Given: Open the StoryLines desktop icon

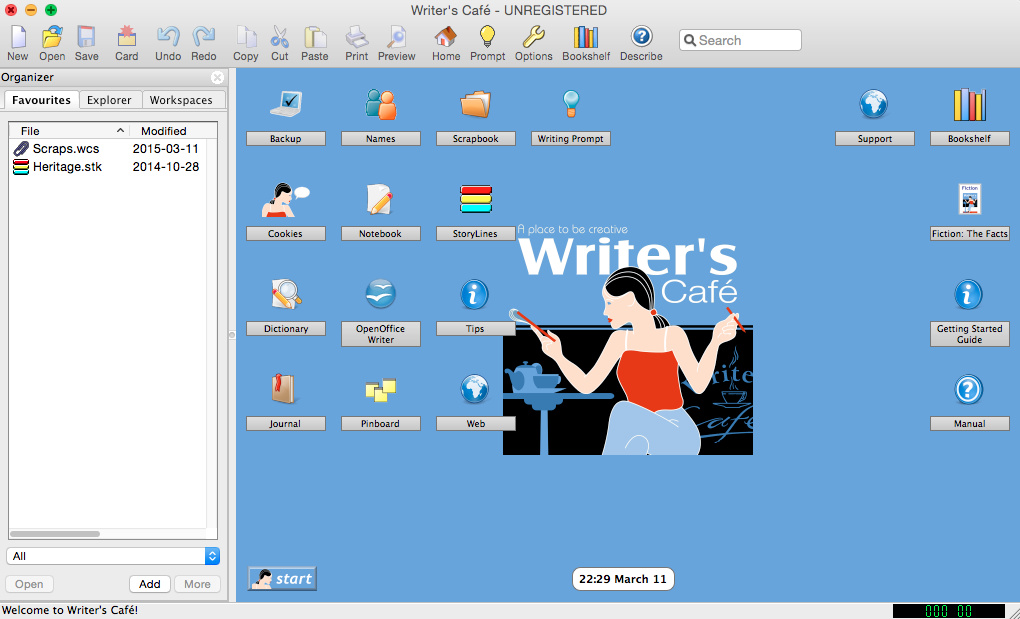Looking at the screenshot, I should tap(476, 199).
